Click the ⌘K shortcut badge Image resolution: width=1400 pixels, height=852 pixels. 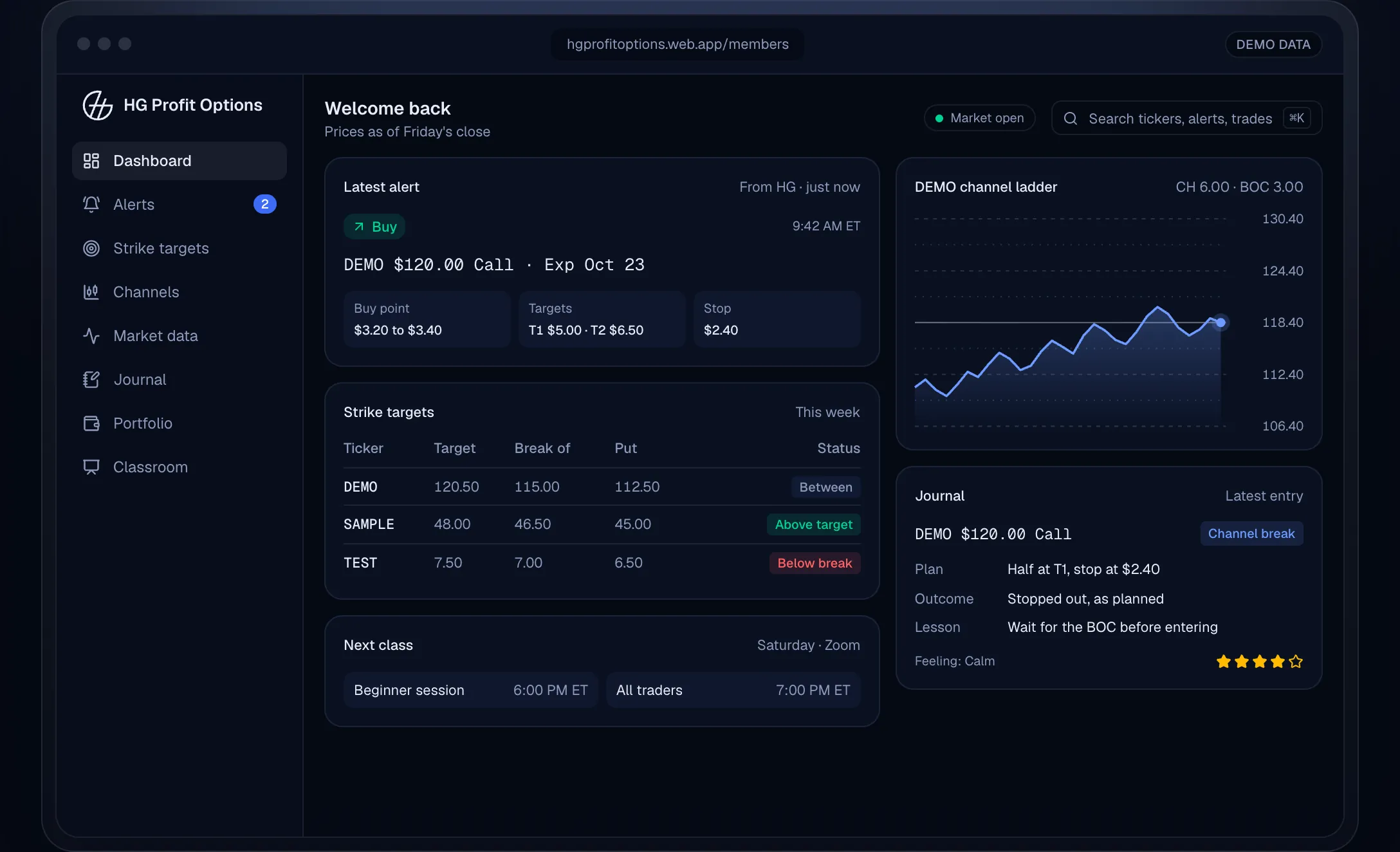click(x=1296, y=118)
